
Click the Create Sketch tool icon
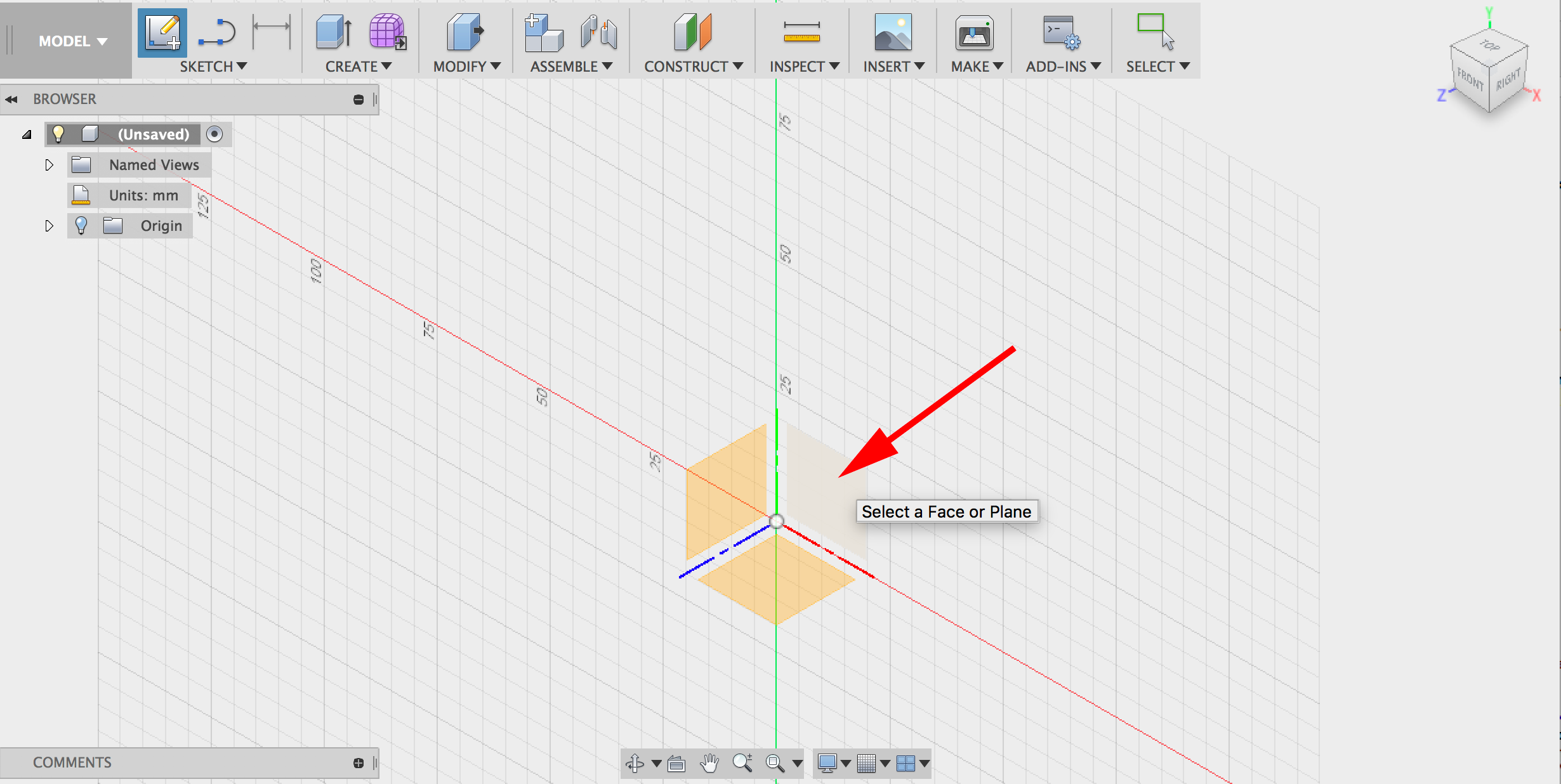tap(162, 33)
